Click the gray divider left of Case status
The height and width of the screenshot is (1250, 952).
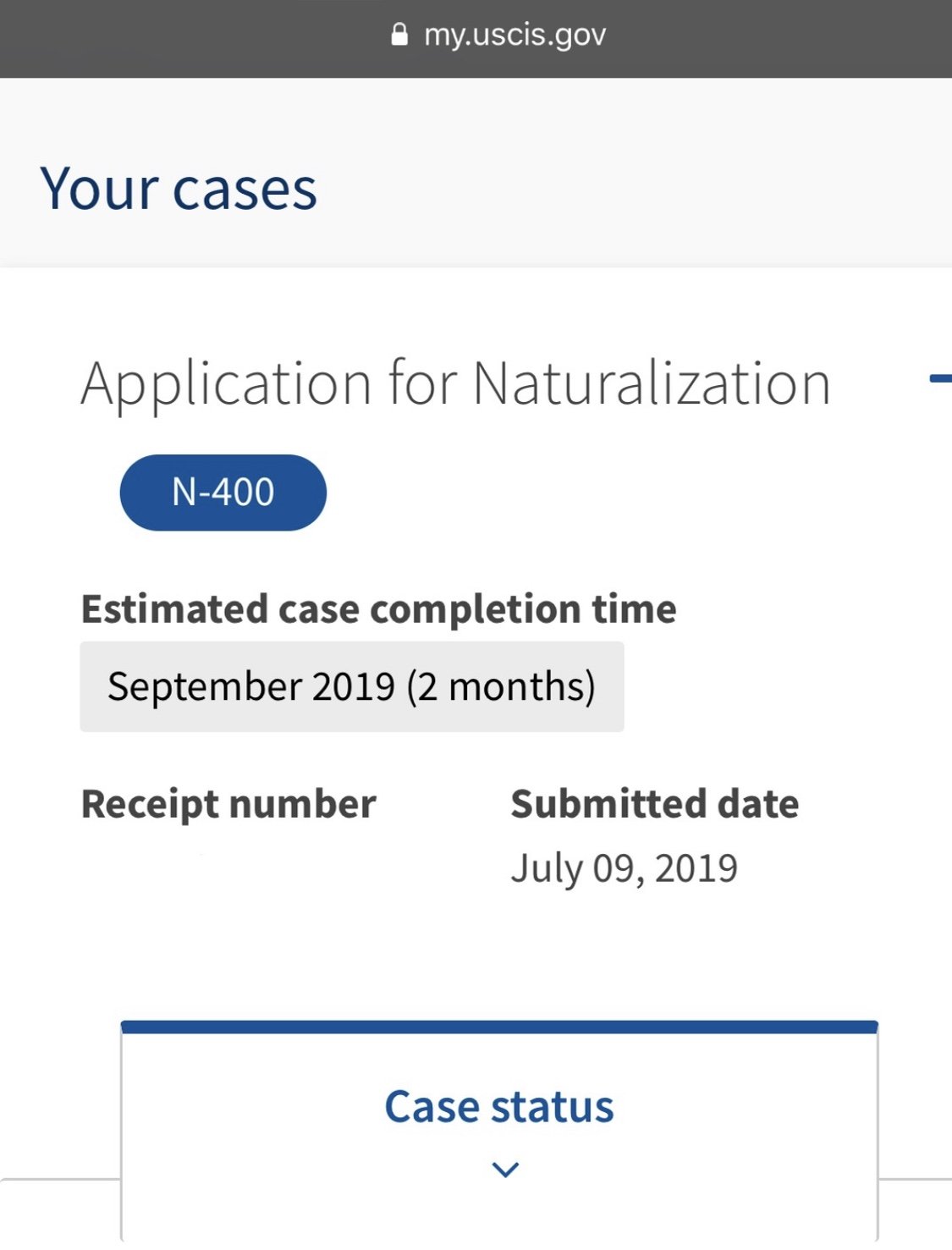(x=60, y=1179)
